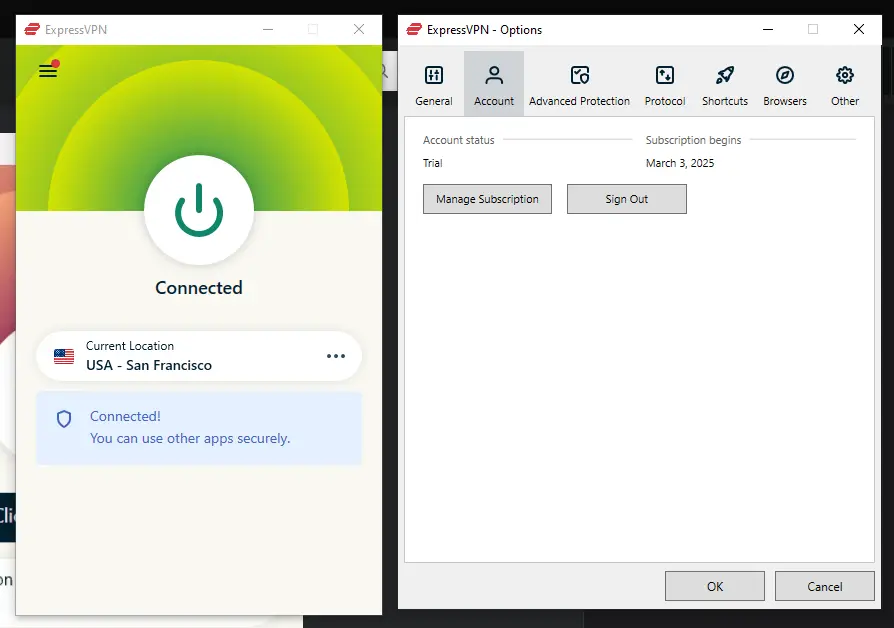Viewport: 894px width, 628px height.
Task: Select the Current Location USA - San Francisco card
Action: click(x=199, y=356)
